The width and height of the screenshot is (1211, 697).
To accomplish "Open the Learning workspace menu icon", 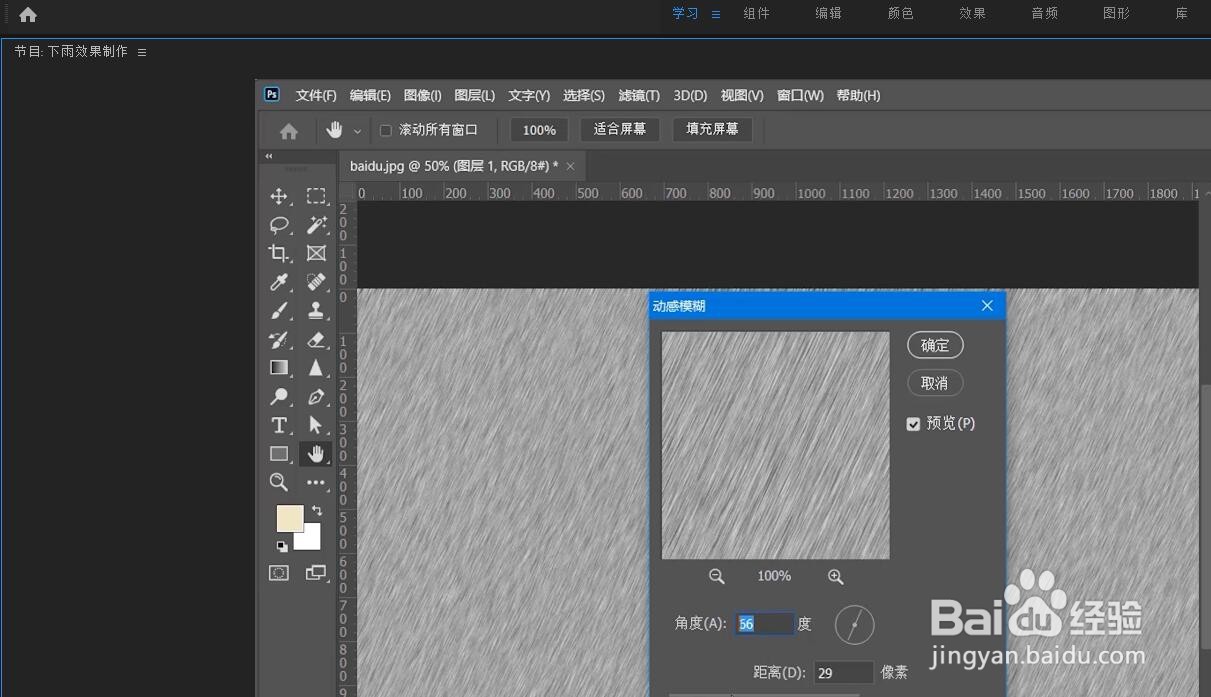I will [716, 14].
